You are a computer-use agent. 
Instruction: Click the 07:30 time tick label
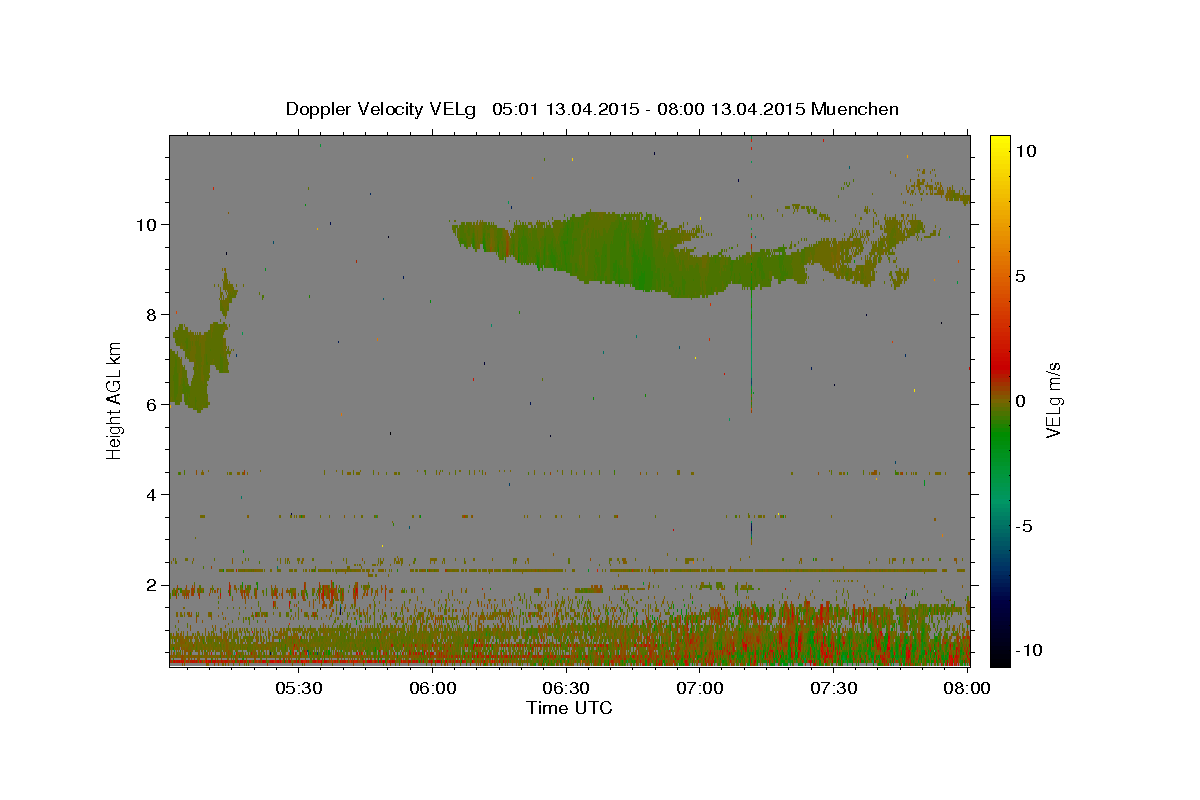point(833,688)
